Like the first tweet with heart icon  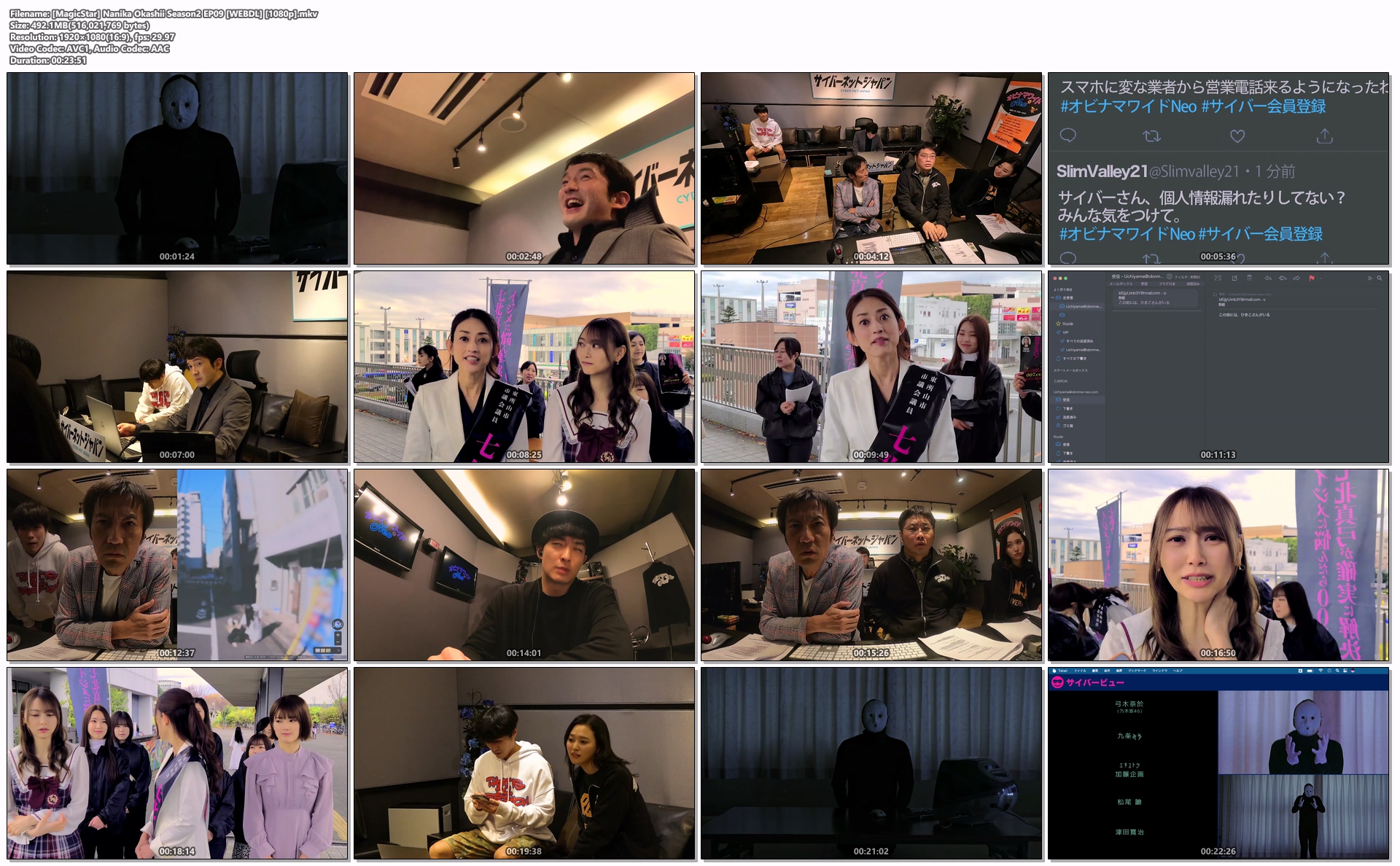tap(1237, 136)
